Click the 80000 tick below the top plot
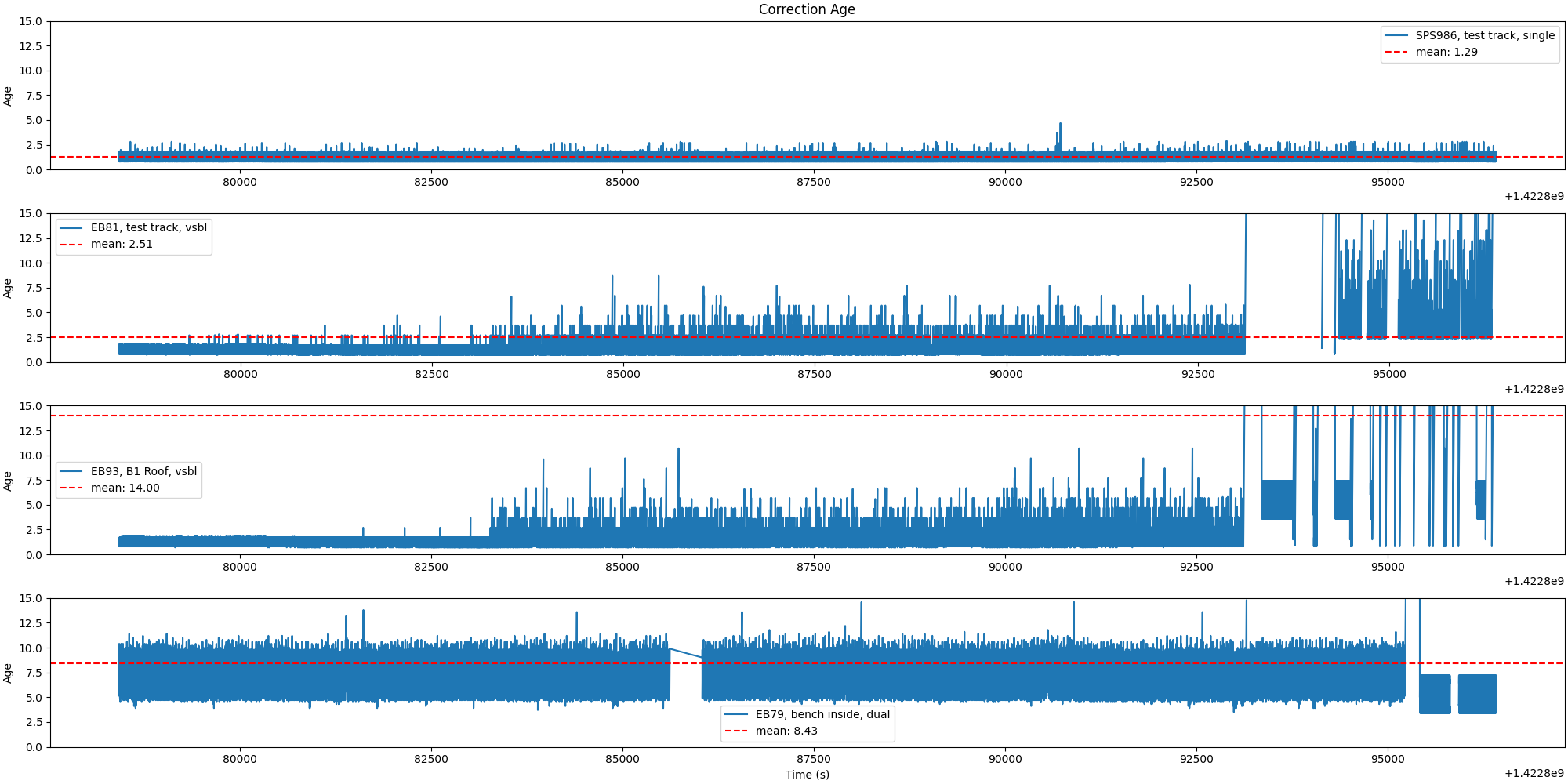This screenshot has height=784, width=1568. pyautogui.click(x=239, y=182)
